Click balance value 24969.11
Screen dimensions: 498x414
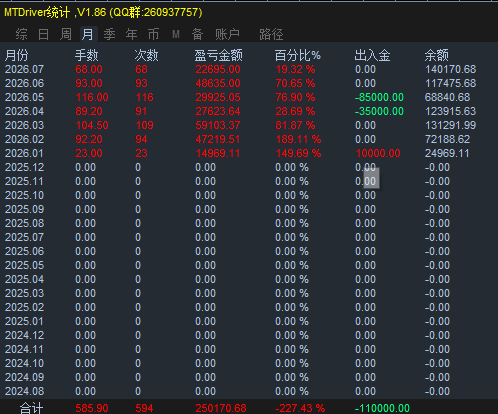447,153
